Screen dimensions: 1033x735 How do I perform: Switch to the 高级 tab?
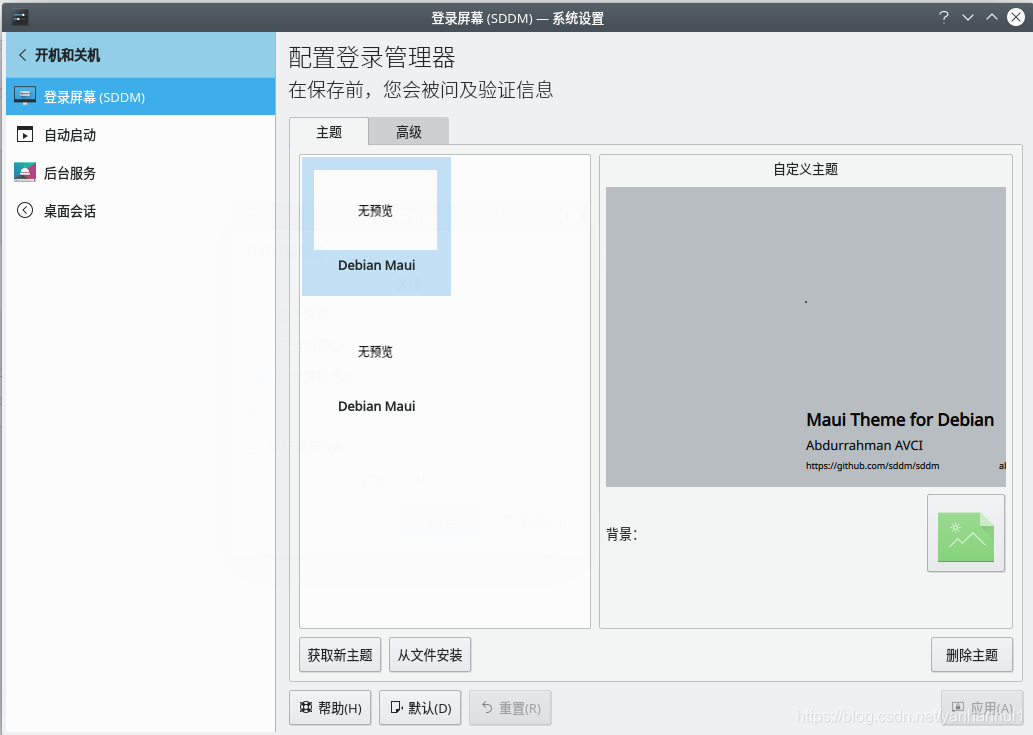click(x=408, y=132)
